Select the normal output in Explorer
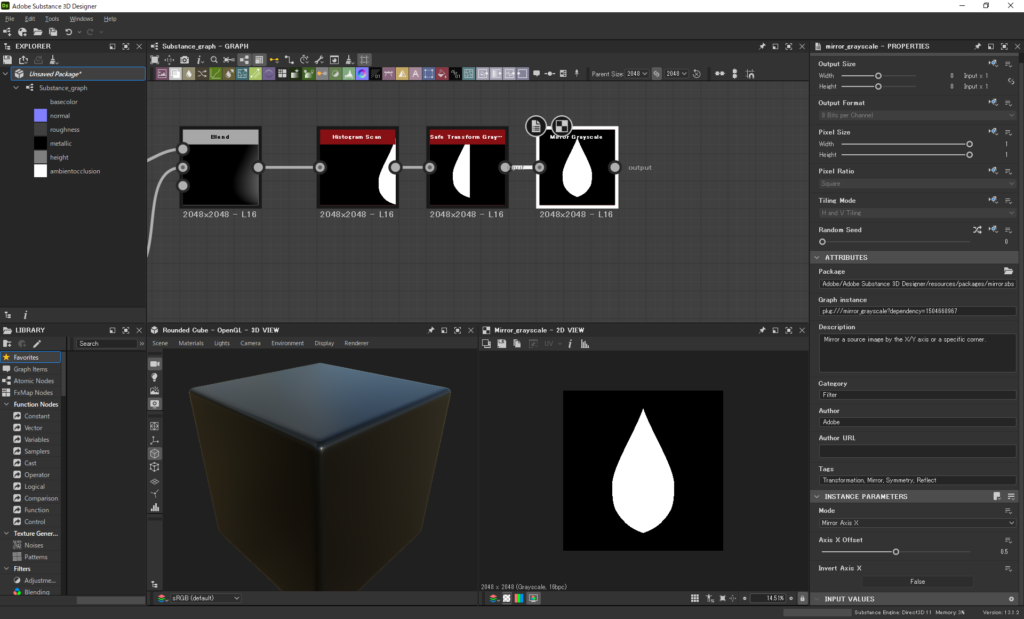This screenshot has height=619, width=1024. pyautogui.click(x=59, y=116)
